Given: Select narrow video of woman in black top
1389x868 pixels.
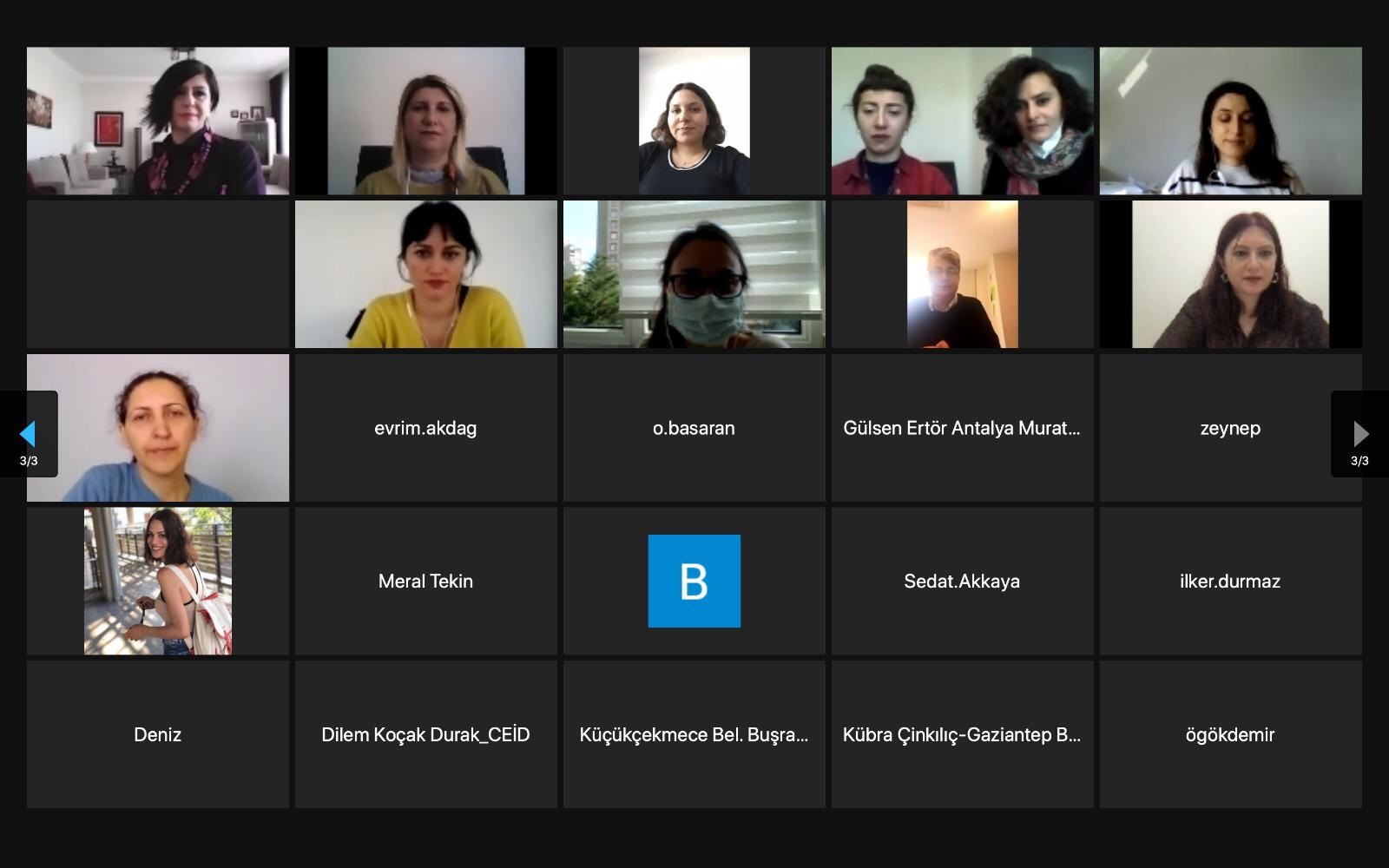Looking at the screenshot, I should click(x=694, y=121).
